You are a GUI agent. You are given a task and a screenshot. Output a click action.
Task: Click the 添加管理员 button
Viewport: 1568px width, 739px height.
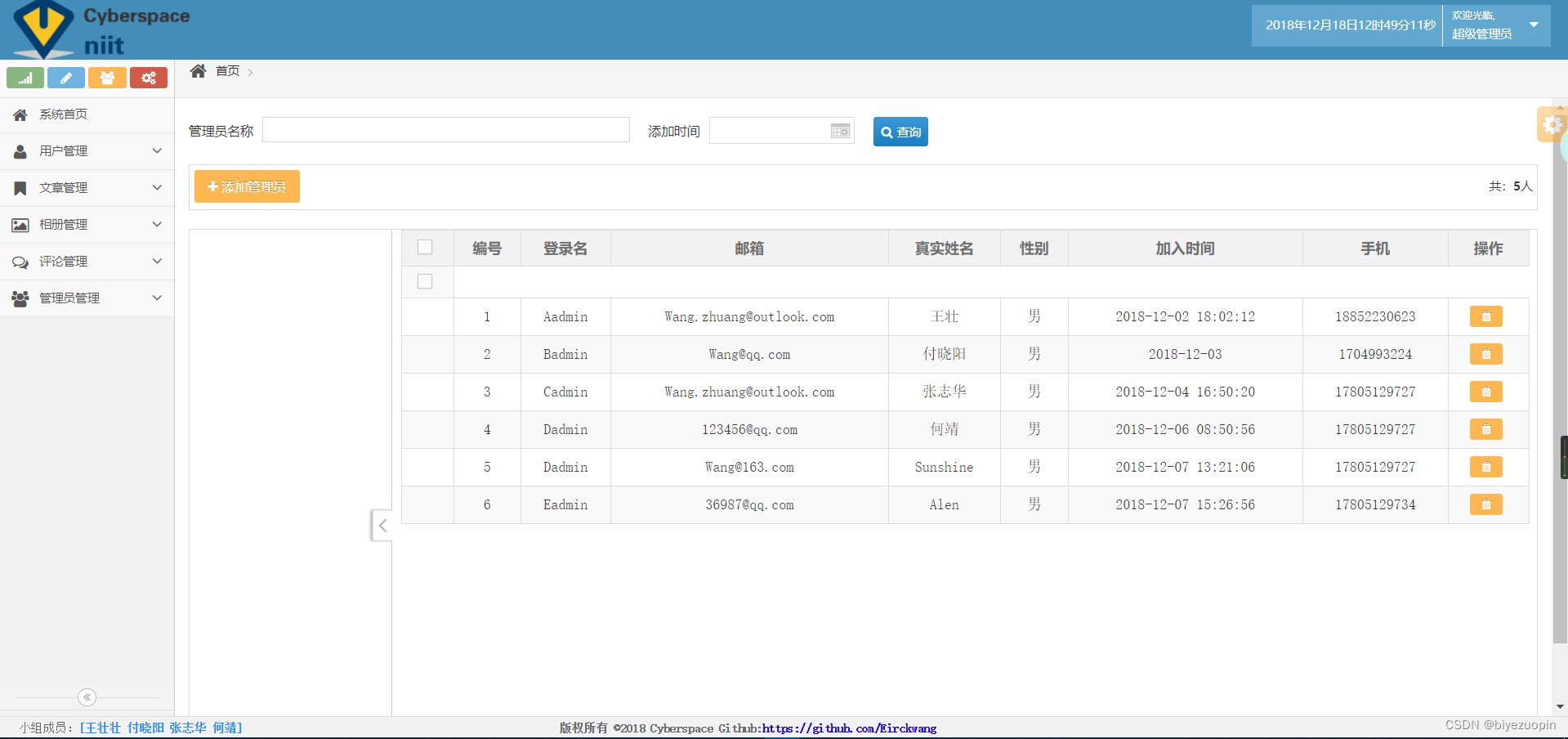247,186
